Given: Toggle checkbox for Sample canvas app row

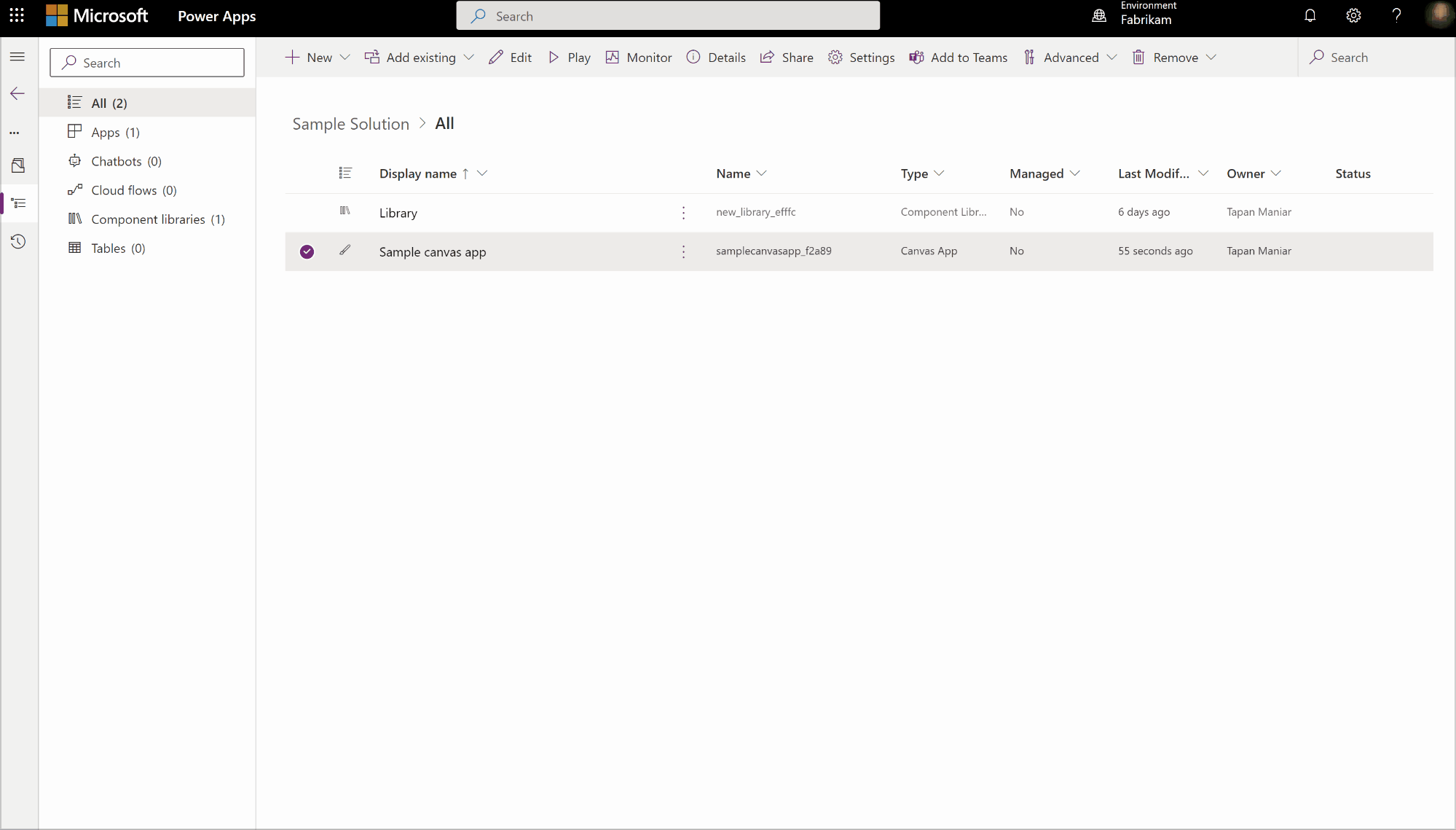Looking at the screenshot, I should click(306, 251).
